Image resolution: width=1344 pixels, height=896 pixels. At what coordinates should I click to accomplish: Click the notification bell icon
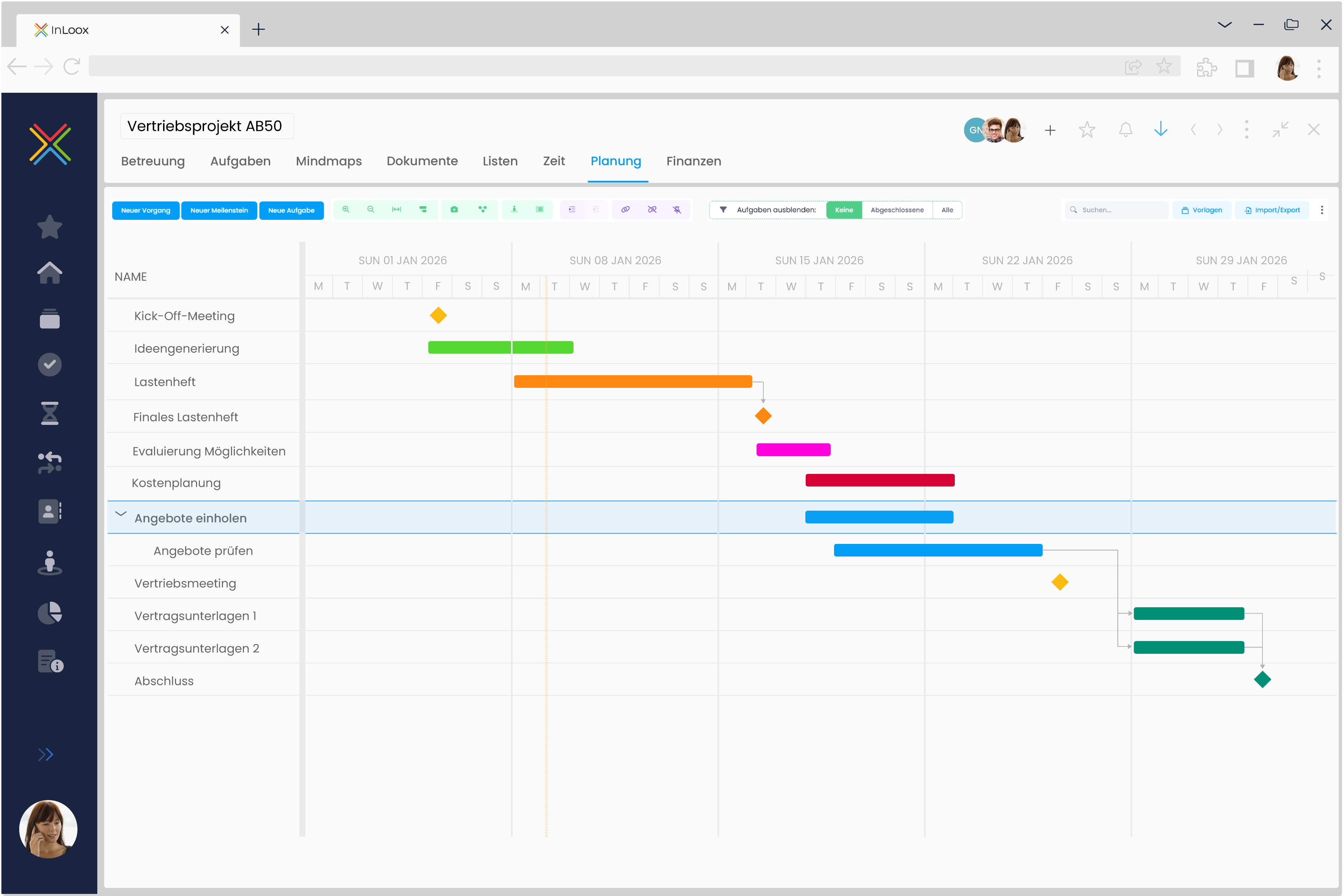1126,130
